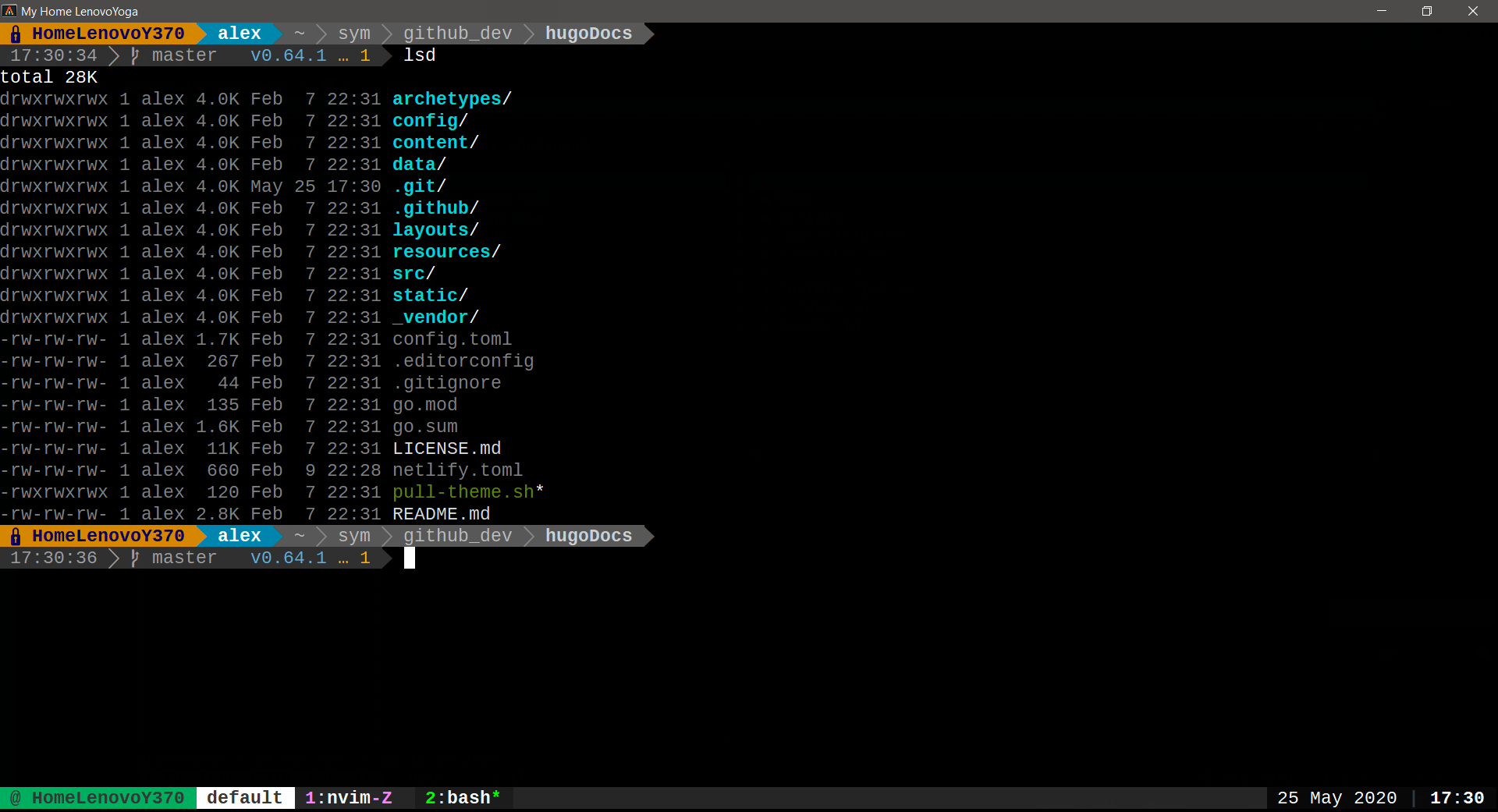Click the blinking cursor at the 17:30:36 prompt
Viewport: 1498px width, 812px height.
pos(410,558)
